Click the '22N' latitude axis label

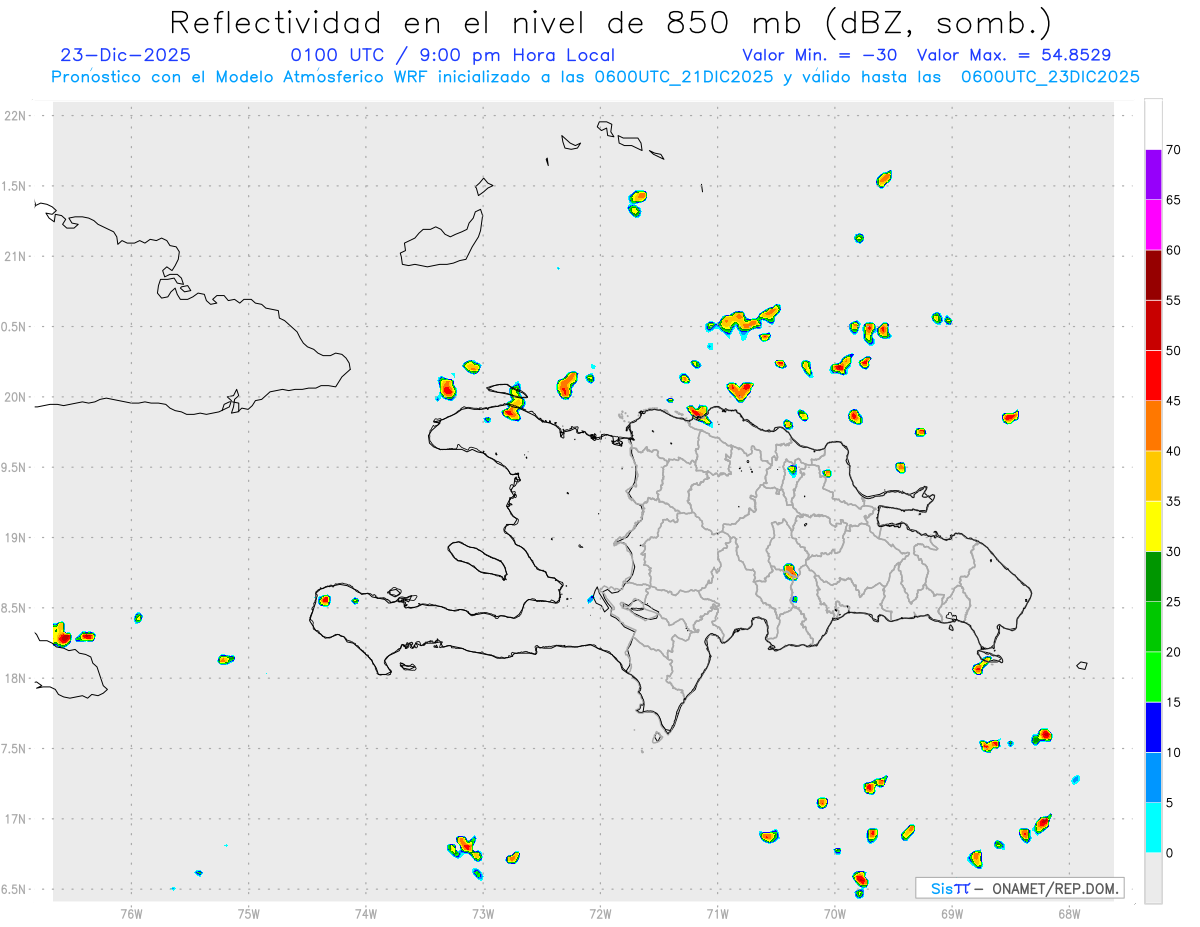point(15,116)
